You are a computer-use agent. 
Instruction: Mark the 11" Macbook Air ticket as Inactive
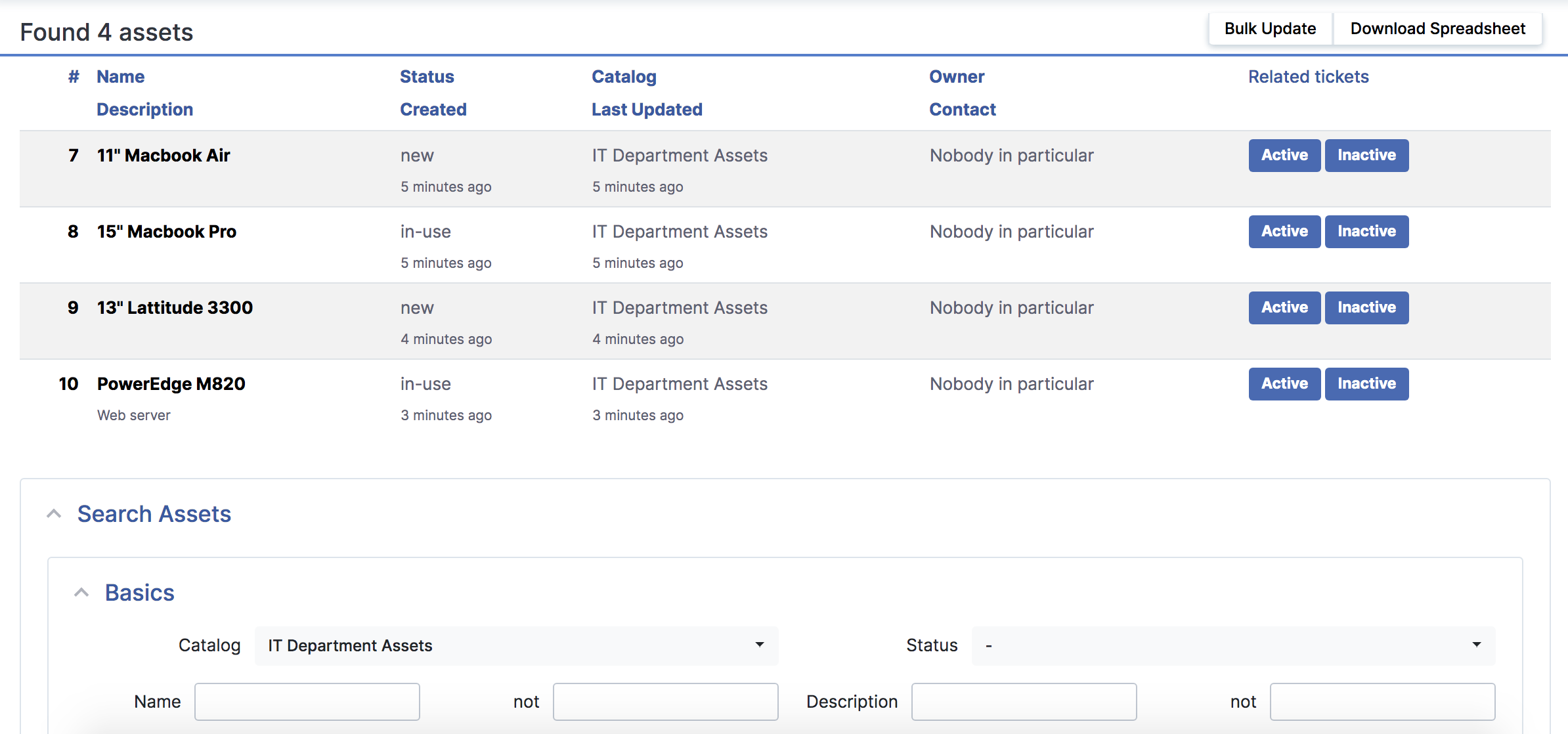click(1366, 156)
